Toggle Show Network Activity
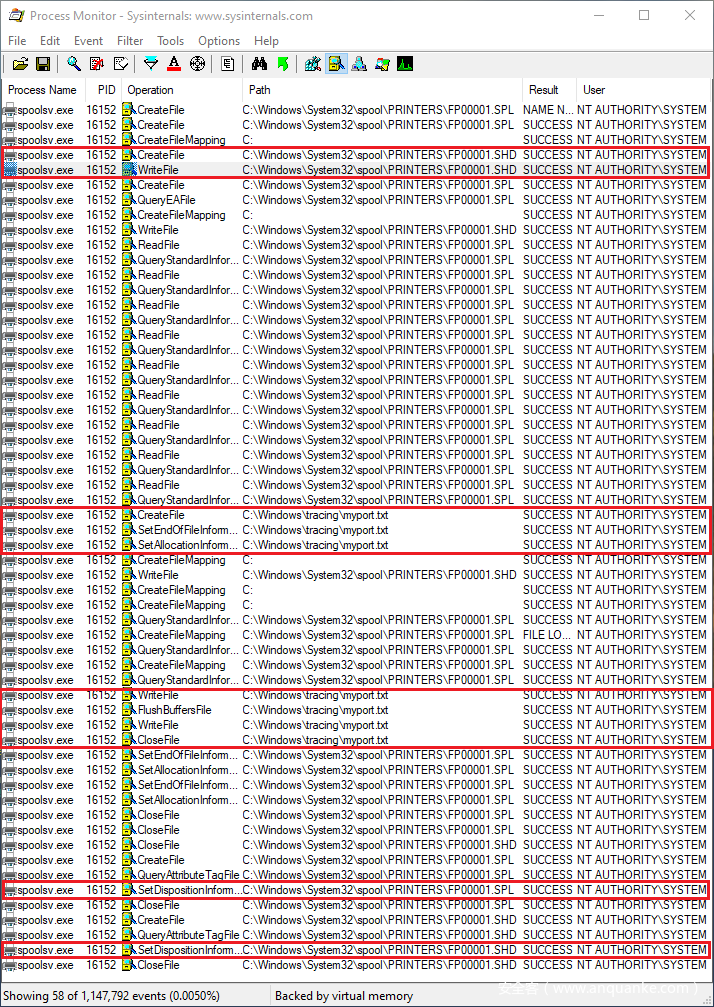The image size is (714, 1007). [359, 64]
